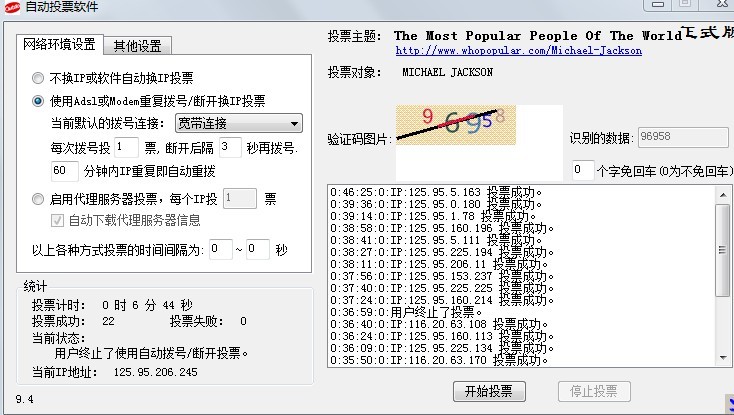Viewport: 734px width, 415px height.
Task: Click the 识别的数据 field showing 96958
Action: coord(683,137)
